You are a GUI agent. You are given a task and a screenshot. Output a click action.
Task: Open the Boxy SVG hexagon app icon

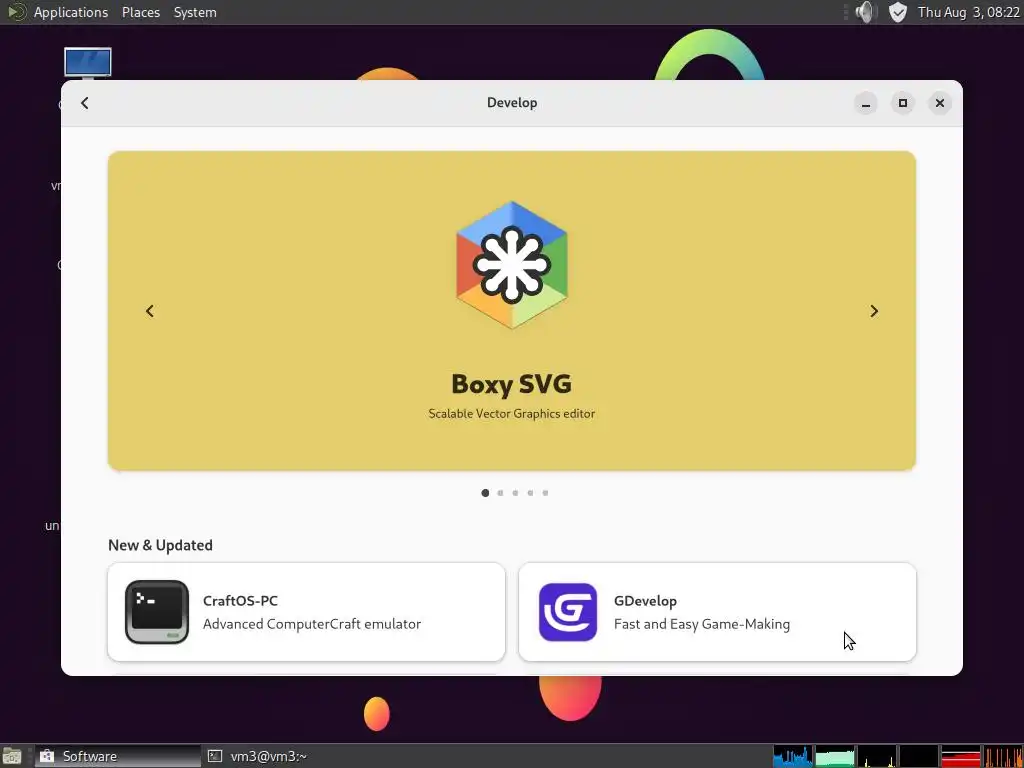512,265
